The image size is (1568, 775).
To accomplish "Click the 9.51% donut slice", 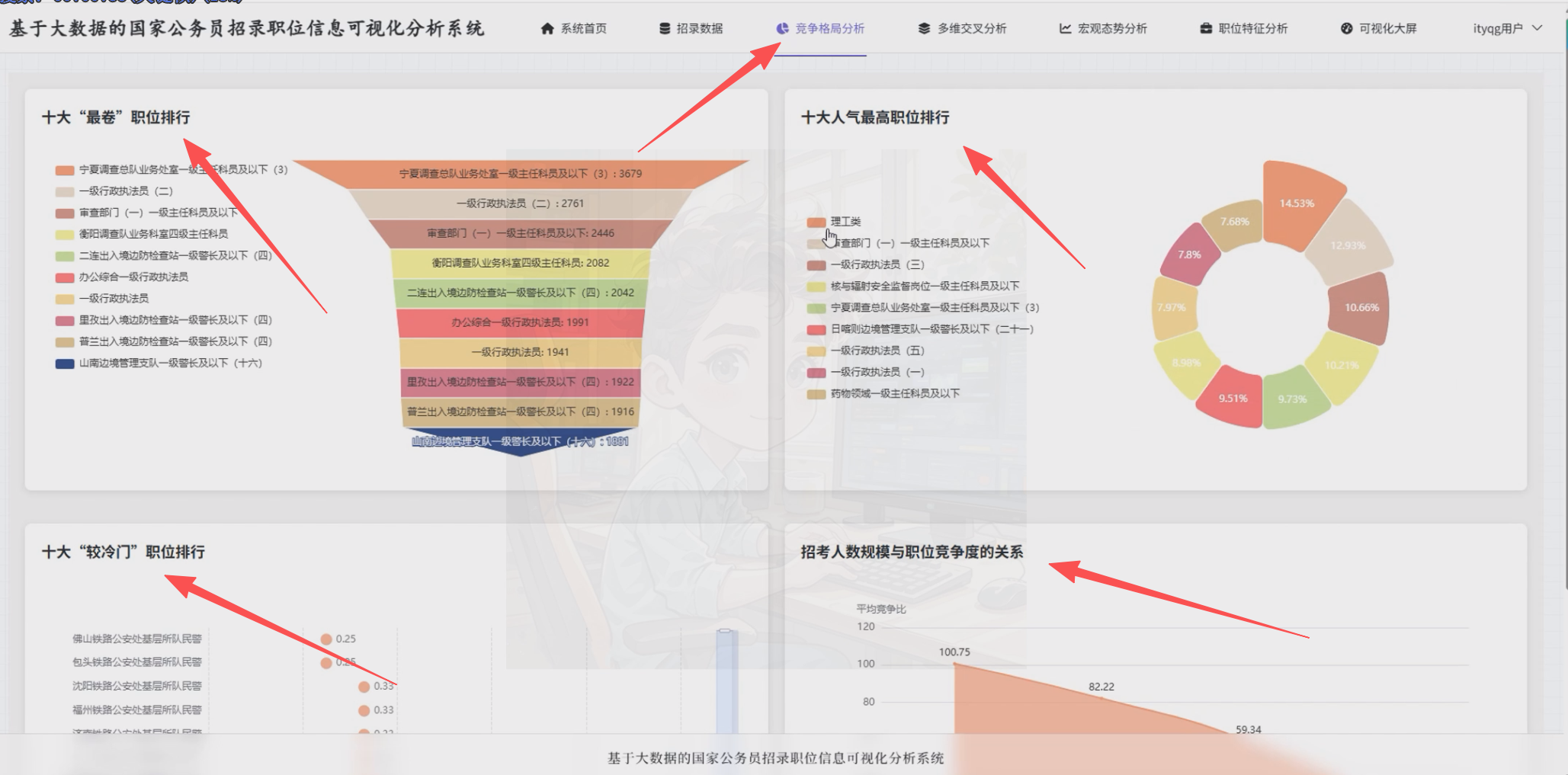I will (1232, 398).
